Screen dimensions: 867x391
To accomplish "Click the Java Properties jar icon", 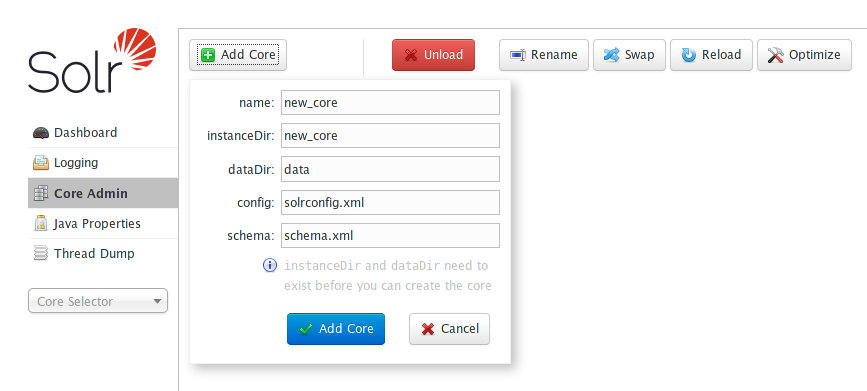I will point(41,223).
